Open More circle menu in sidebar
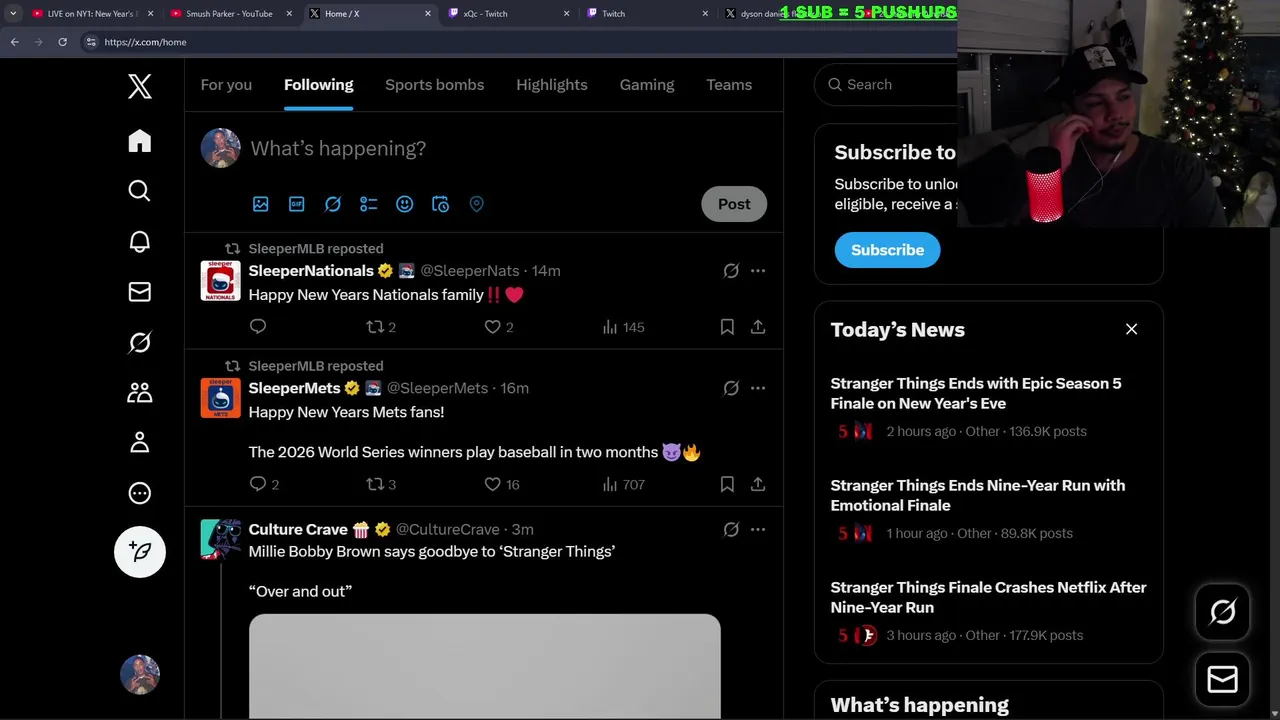The image size is (1280, 720). (140, 493)
